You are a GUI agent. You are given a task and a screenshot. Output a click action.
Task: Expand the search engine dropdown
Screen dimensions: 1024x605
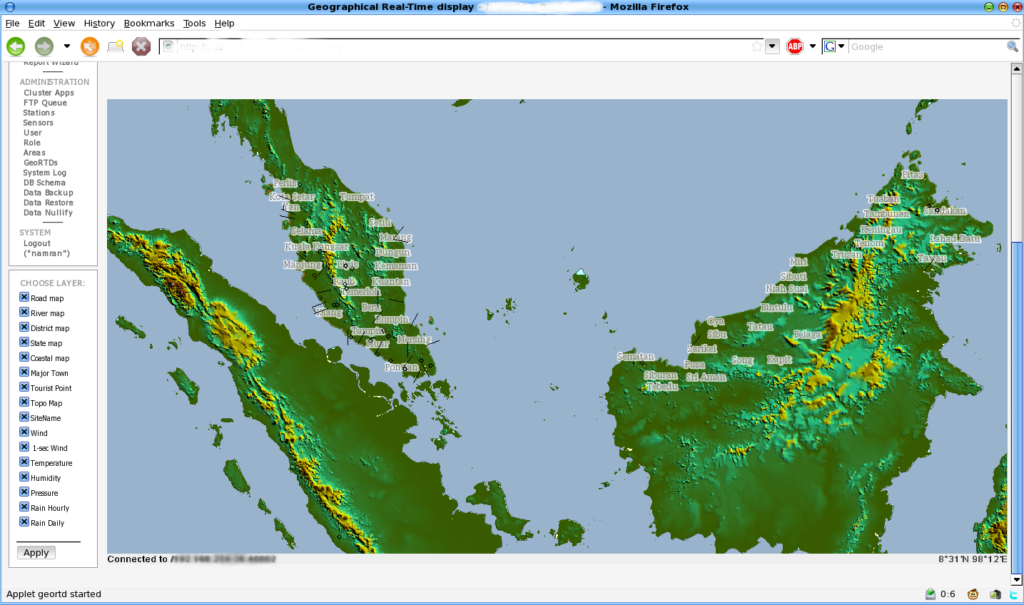coord(843,45)
